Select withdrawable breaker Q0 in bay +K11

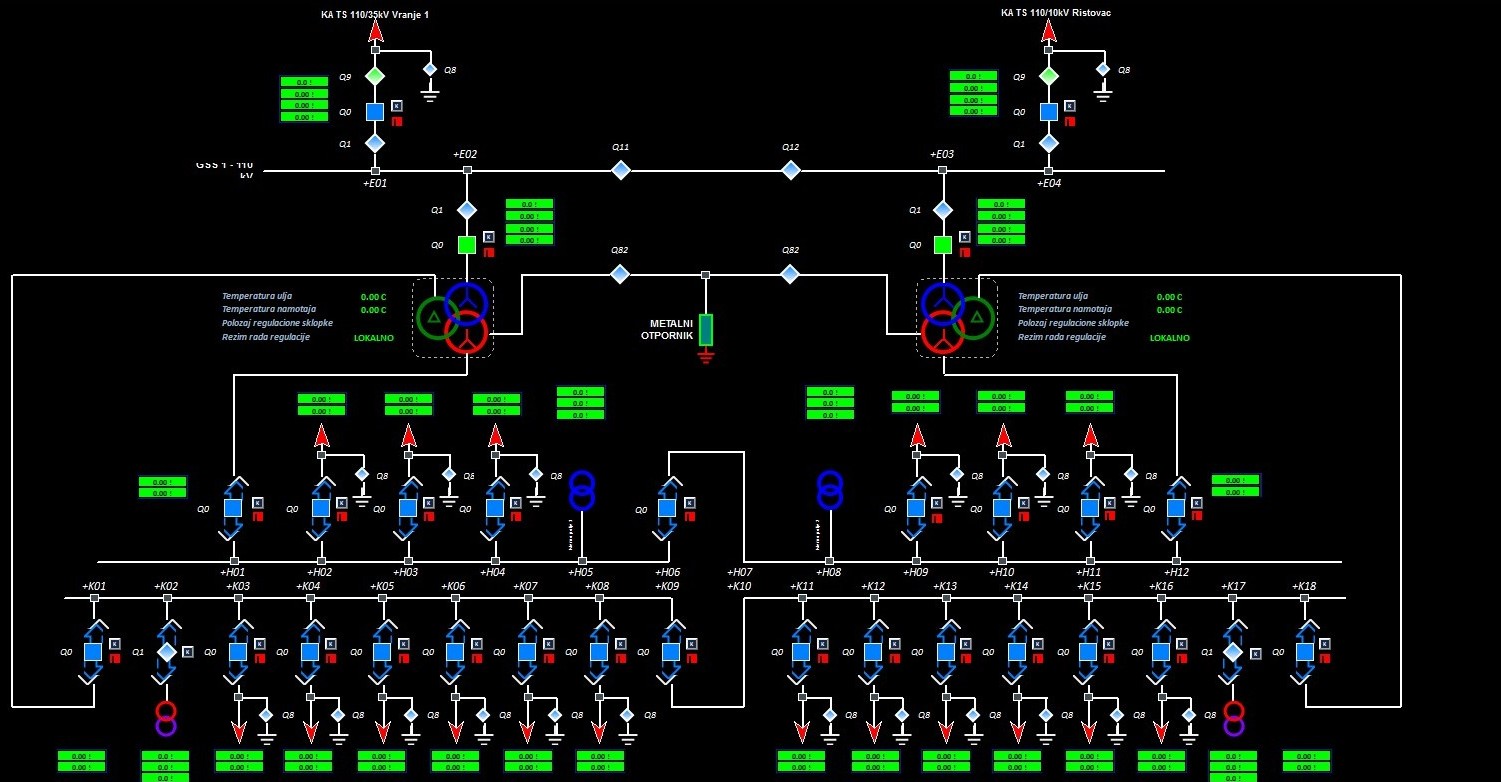(x=801, y=652)
